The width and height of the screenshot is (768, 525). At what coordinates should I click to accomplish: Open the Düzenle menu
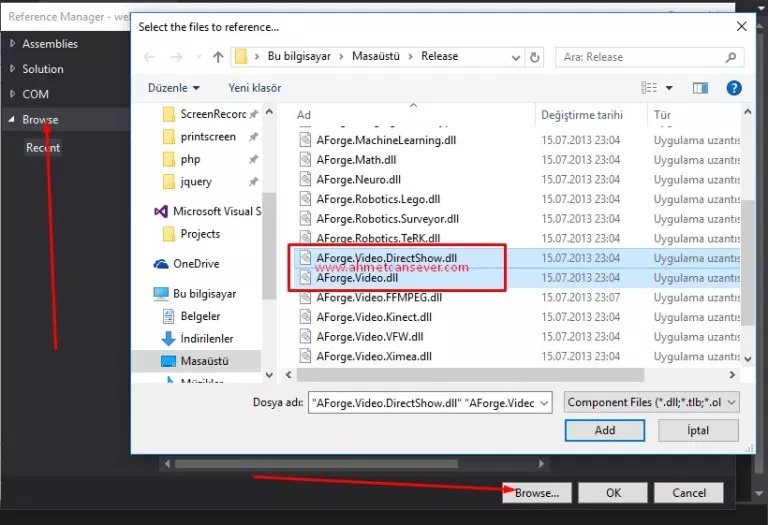click(x=174, y=88)
